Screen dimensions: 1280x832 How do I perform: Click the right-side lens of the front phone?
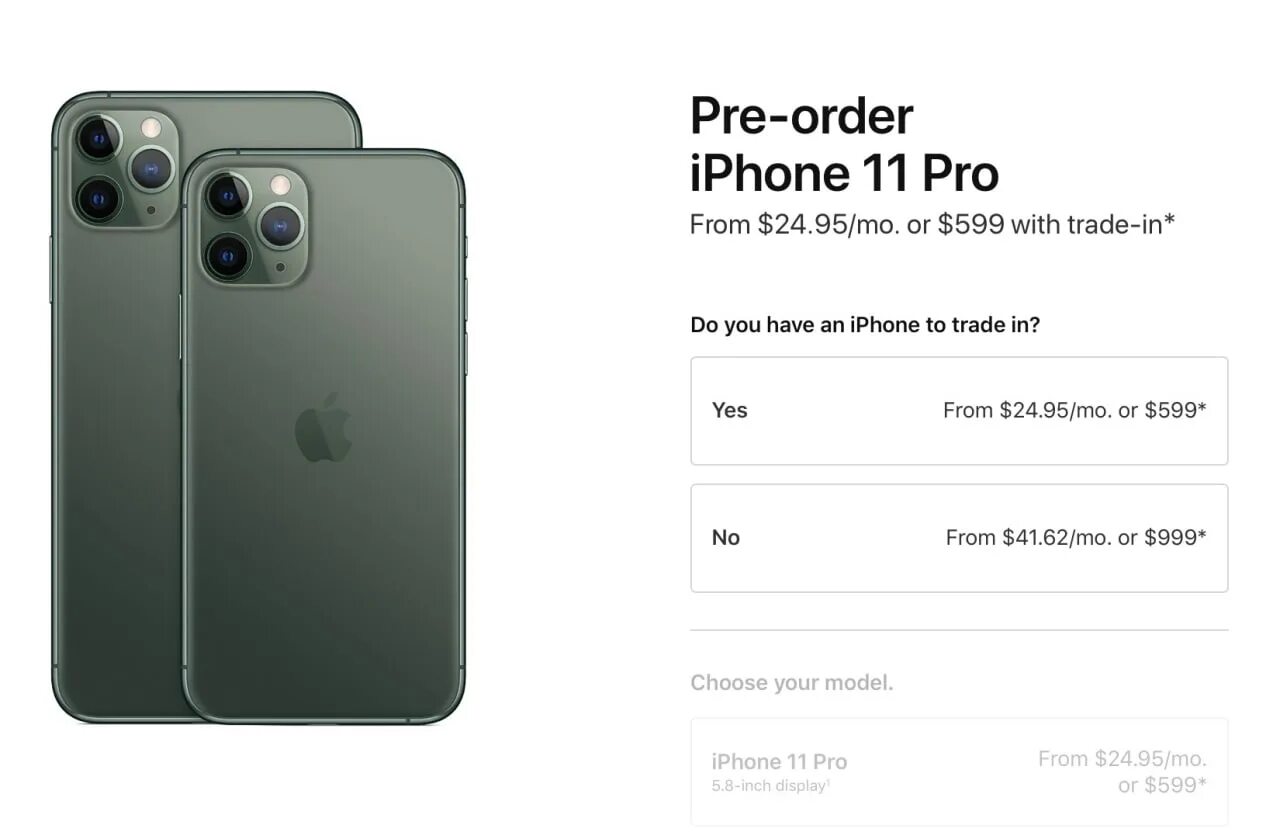tap(281, 225)
